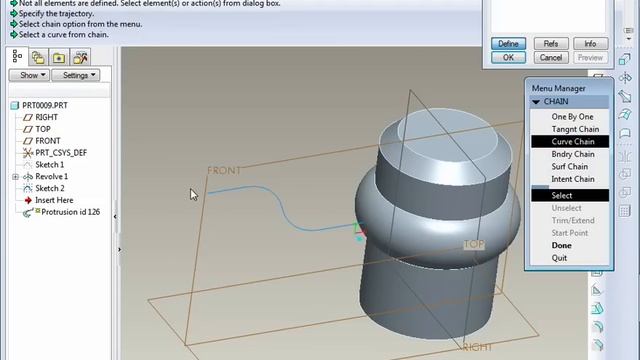Click the right-pointing sash arrow beside navigator

(x=119, y=249)
